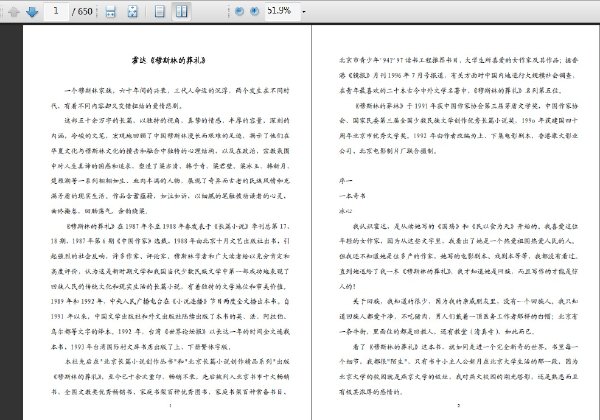
Task: Click the current page number field showing 1
Action: tap(56, 11)
